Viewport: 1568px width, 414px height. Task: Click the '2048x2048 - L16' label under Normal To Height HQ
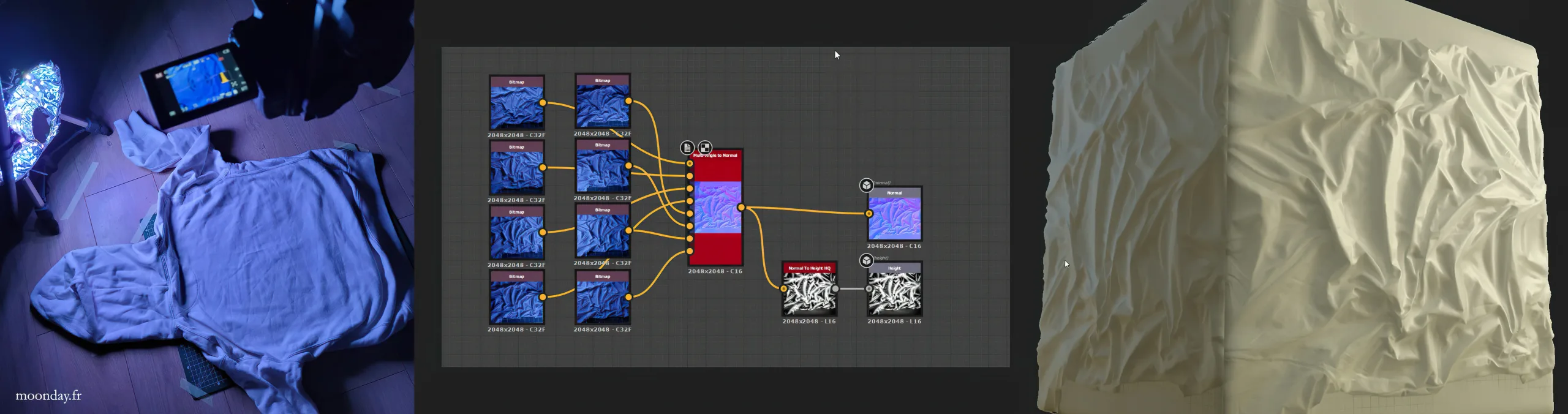click(809, 322)
